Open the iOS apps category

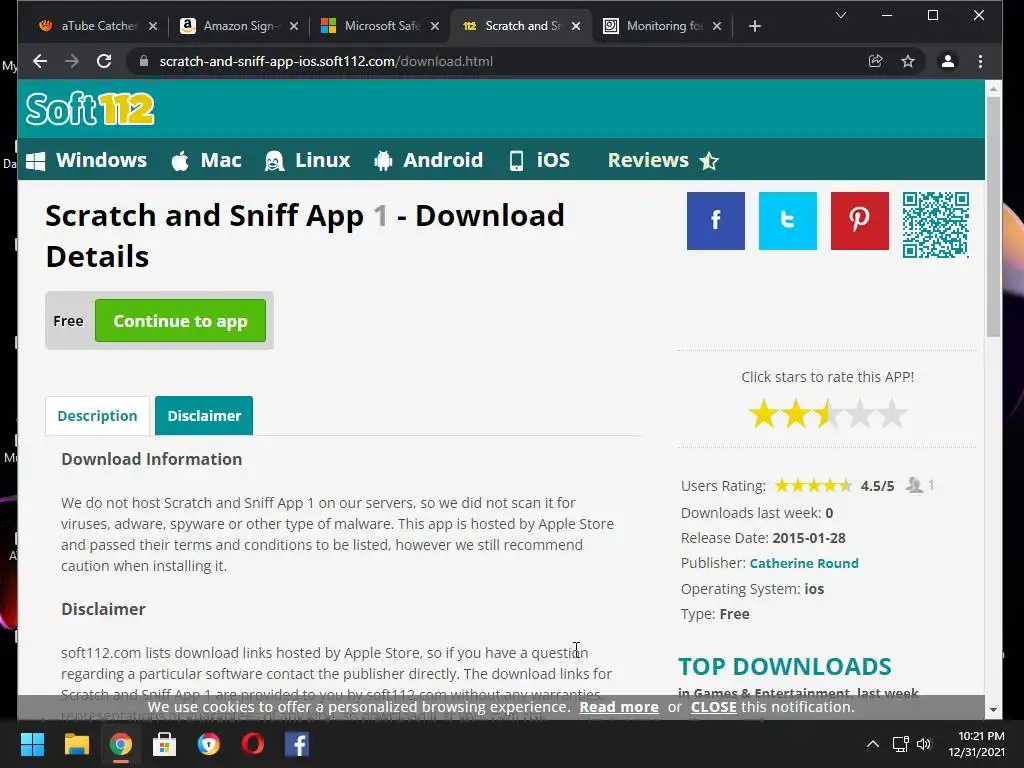(x=539, y=160)
